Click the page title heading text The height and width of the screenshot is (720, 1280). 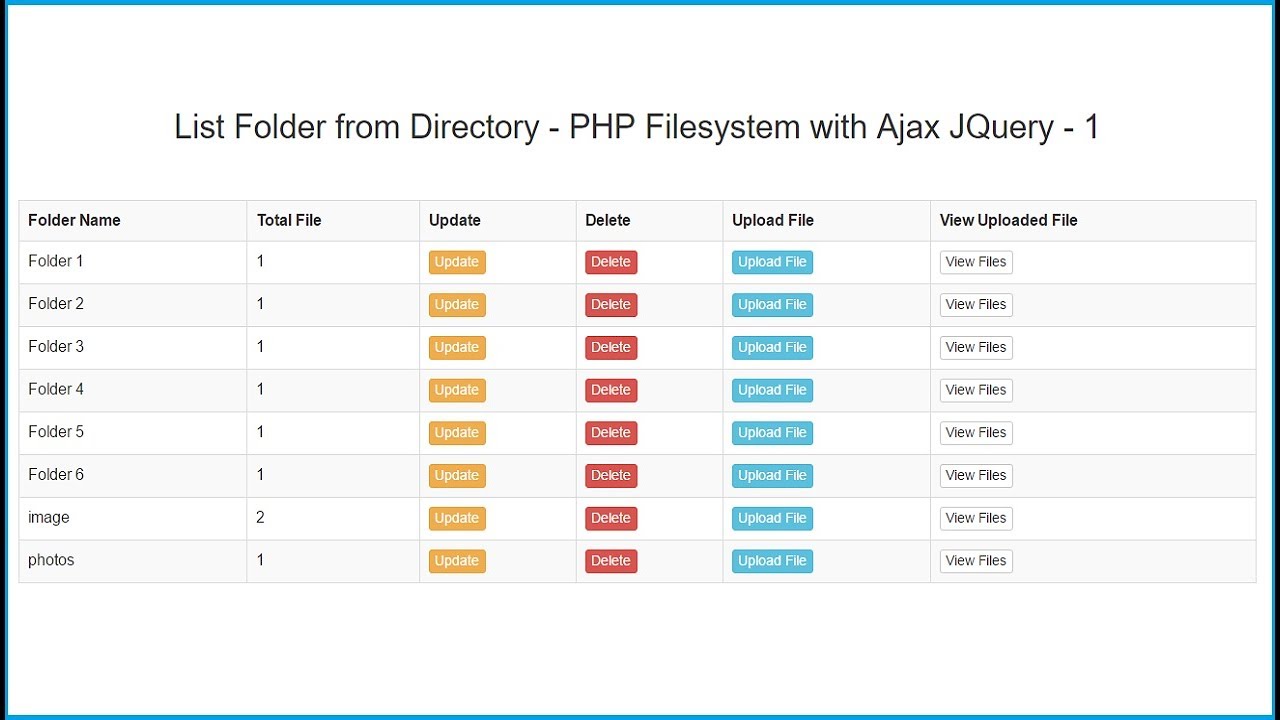(x=637, y=127)
